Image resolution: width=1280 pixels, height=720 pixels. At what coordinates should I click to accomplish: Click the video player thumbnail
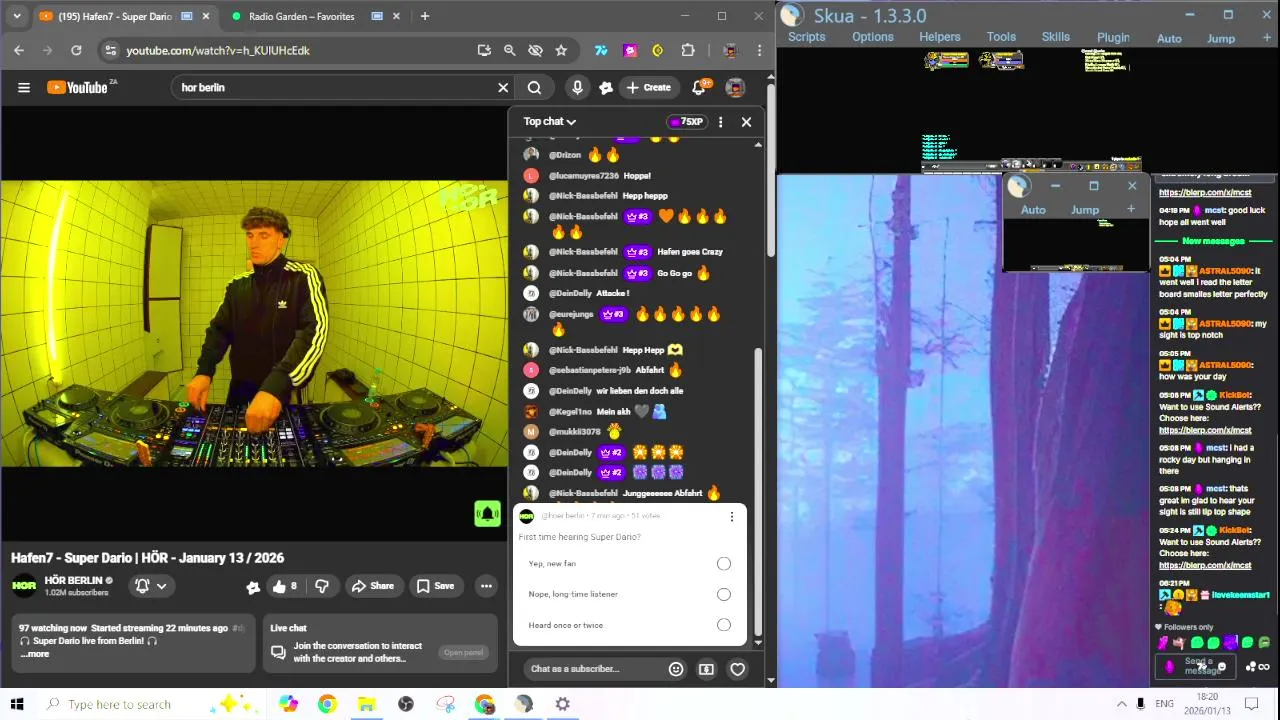click(254, 324)
